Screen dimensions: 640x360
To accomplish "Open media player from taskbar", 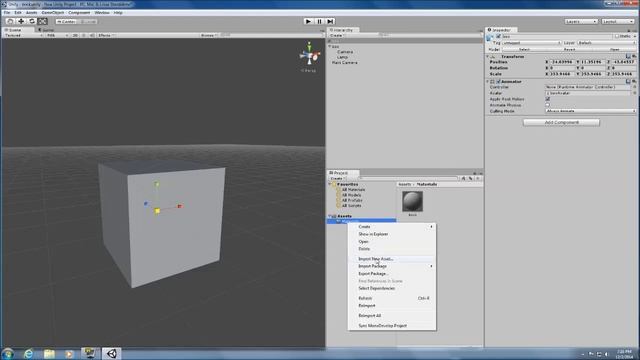I will click(69, 353).
